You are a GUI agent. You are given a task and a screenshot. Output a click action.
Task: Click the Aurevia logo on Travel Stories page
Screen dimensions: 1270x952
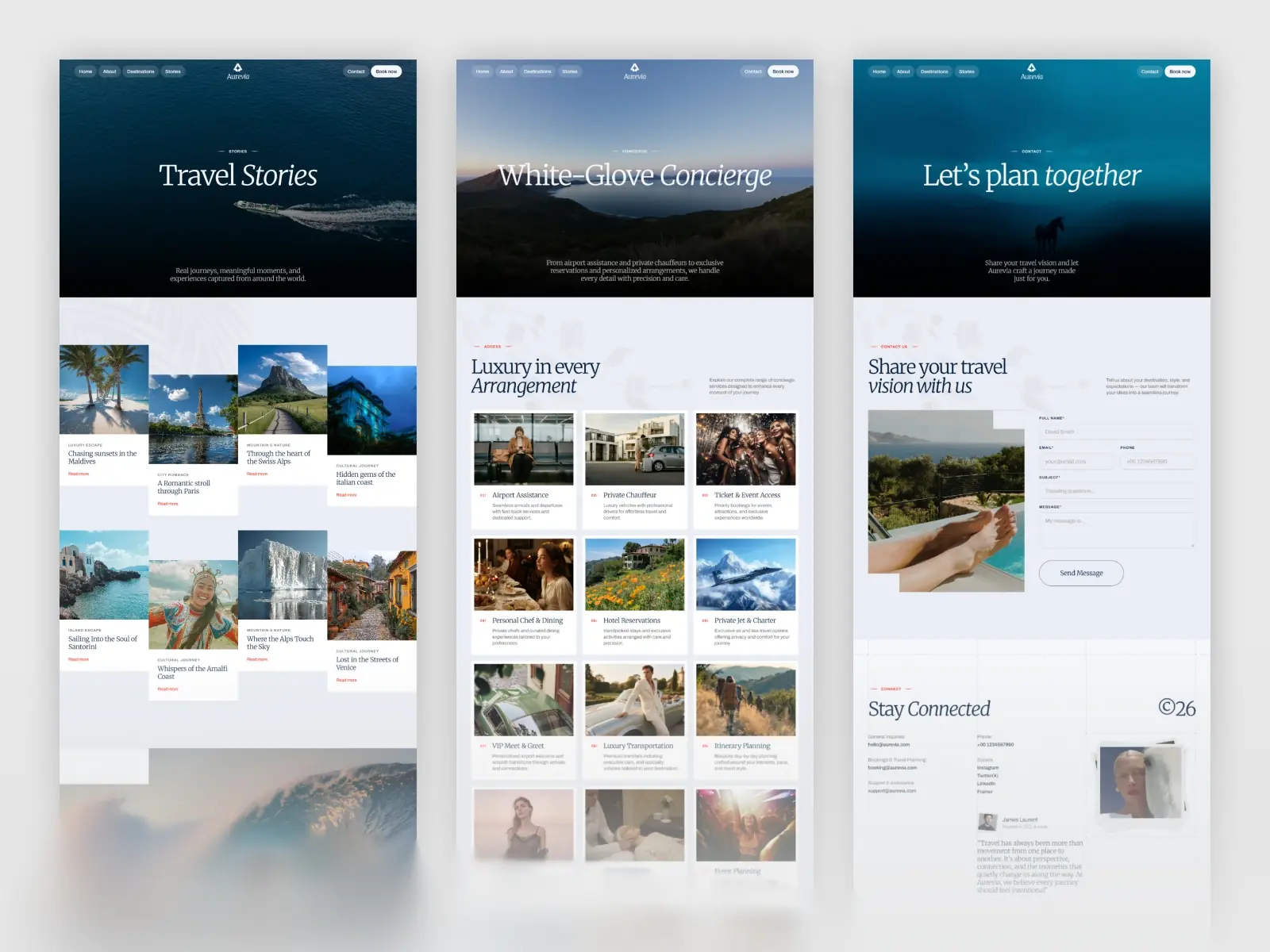pyautogui.click(x=238, y=71)
